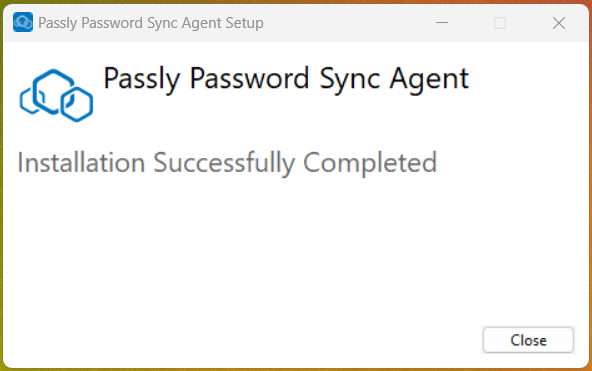Click the word 'Agent' in the heading

click(x=429, y=80)
